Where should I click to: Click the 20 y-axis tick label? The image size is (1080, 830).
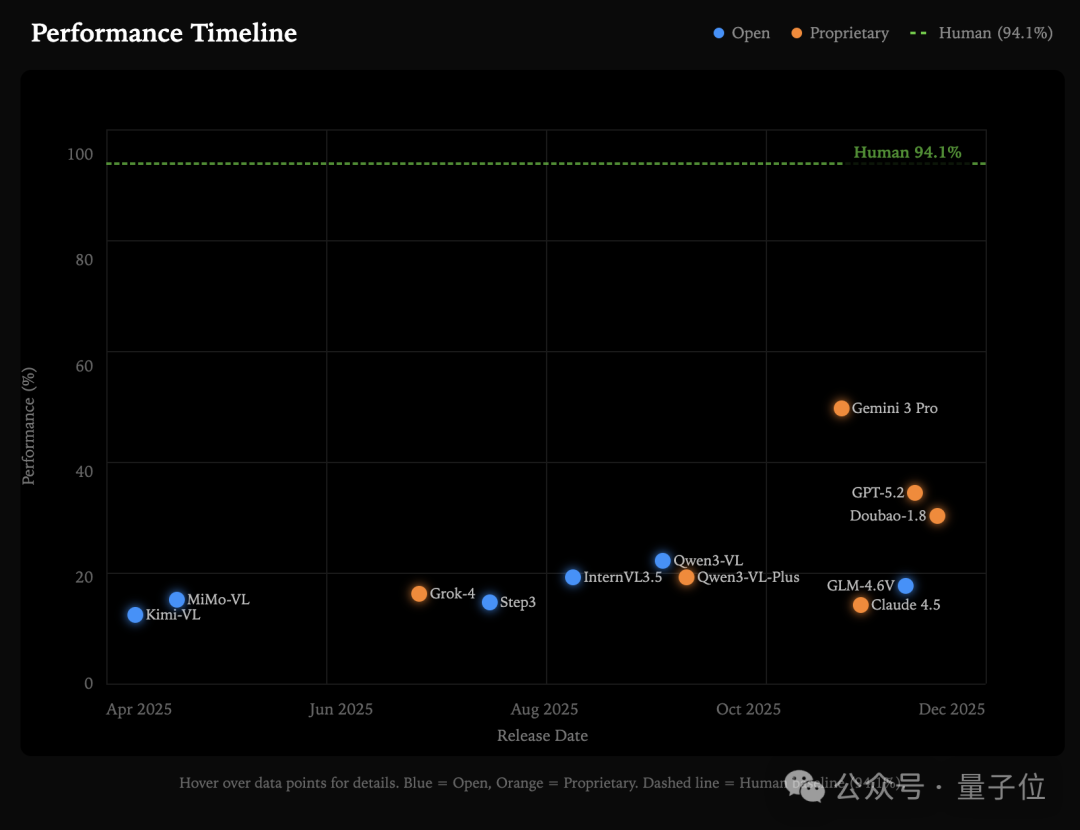click(x=84, y=577)
